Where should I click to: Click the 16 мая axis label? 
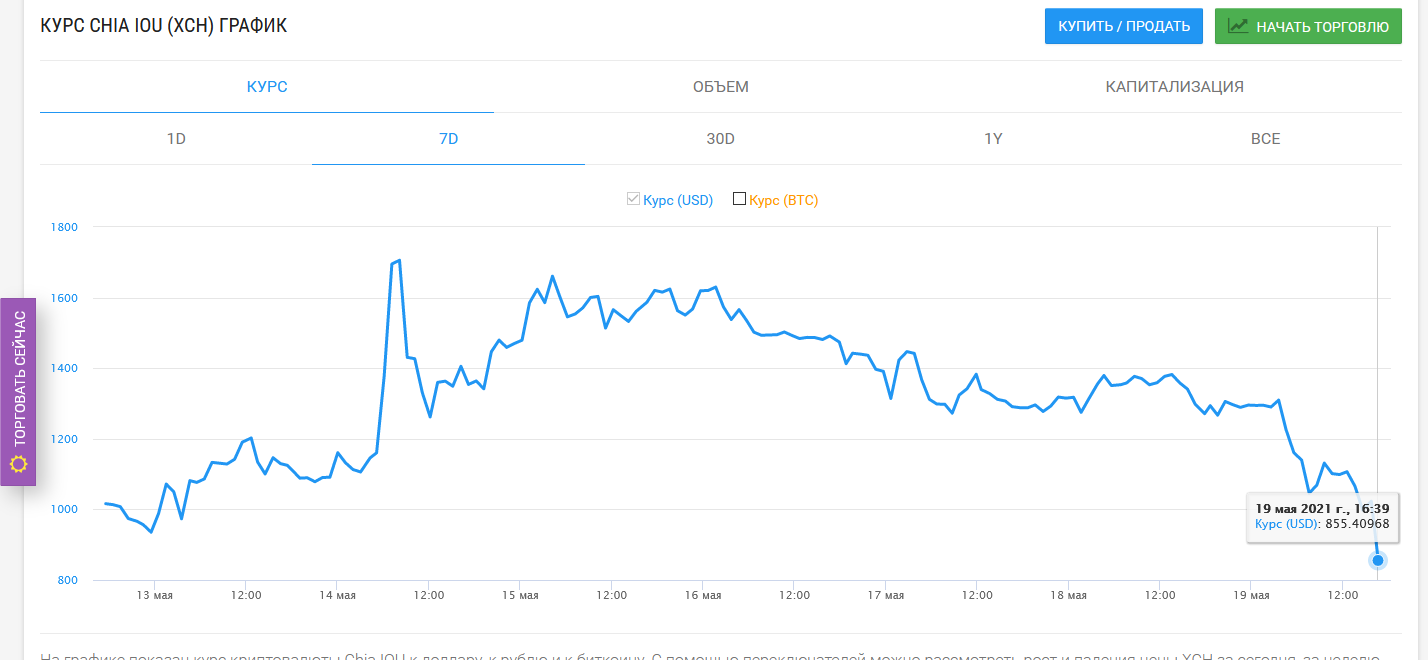pyautogui.click(x=703, y=595)
